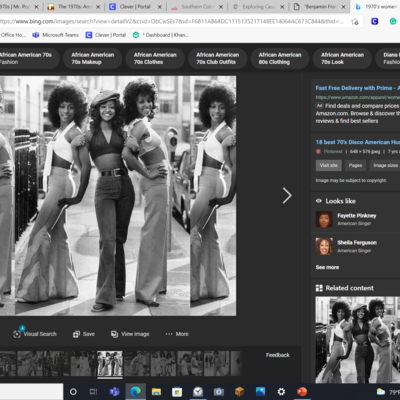Open the Camera app on taskbar
The width and height of the screenshot is (400, 400).
coord(219,392)
